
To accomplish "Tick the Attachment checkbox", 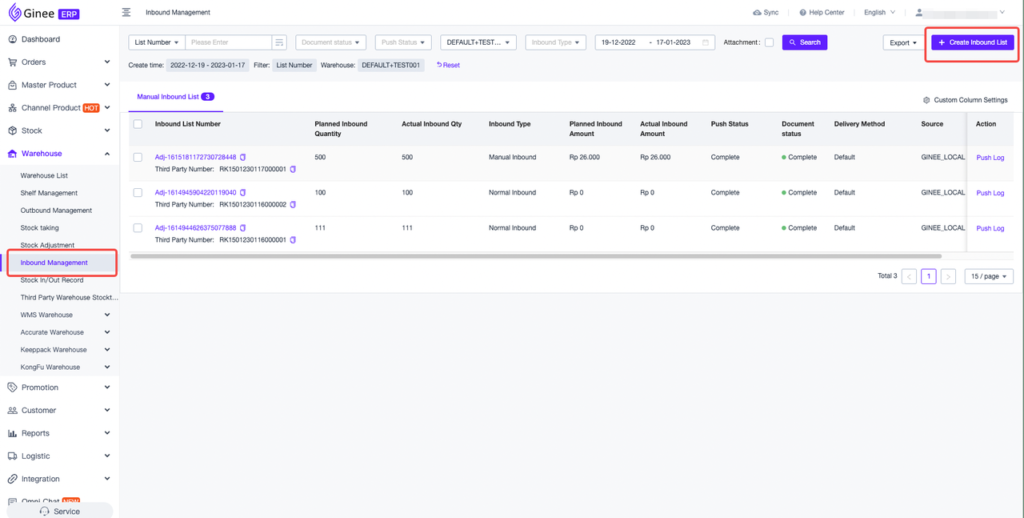I will tap(768, 43).
